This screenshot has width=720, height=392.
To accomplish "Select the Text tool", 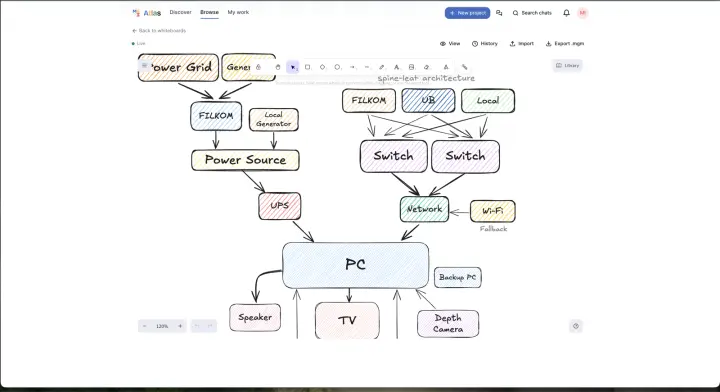I will [x=397, y=67].
